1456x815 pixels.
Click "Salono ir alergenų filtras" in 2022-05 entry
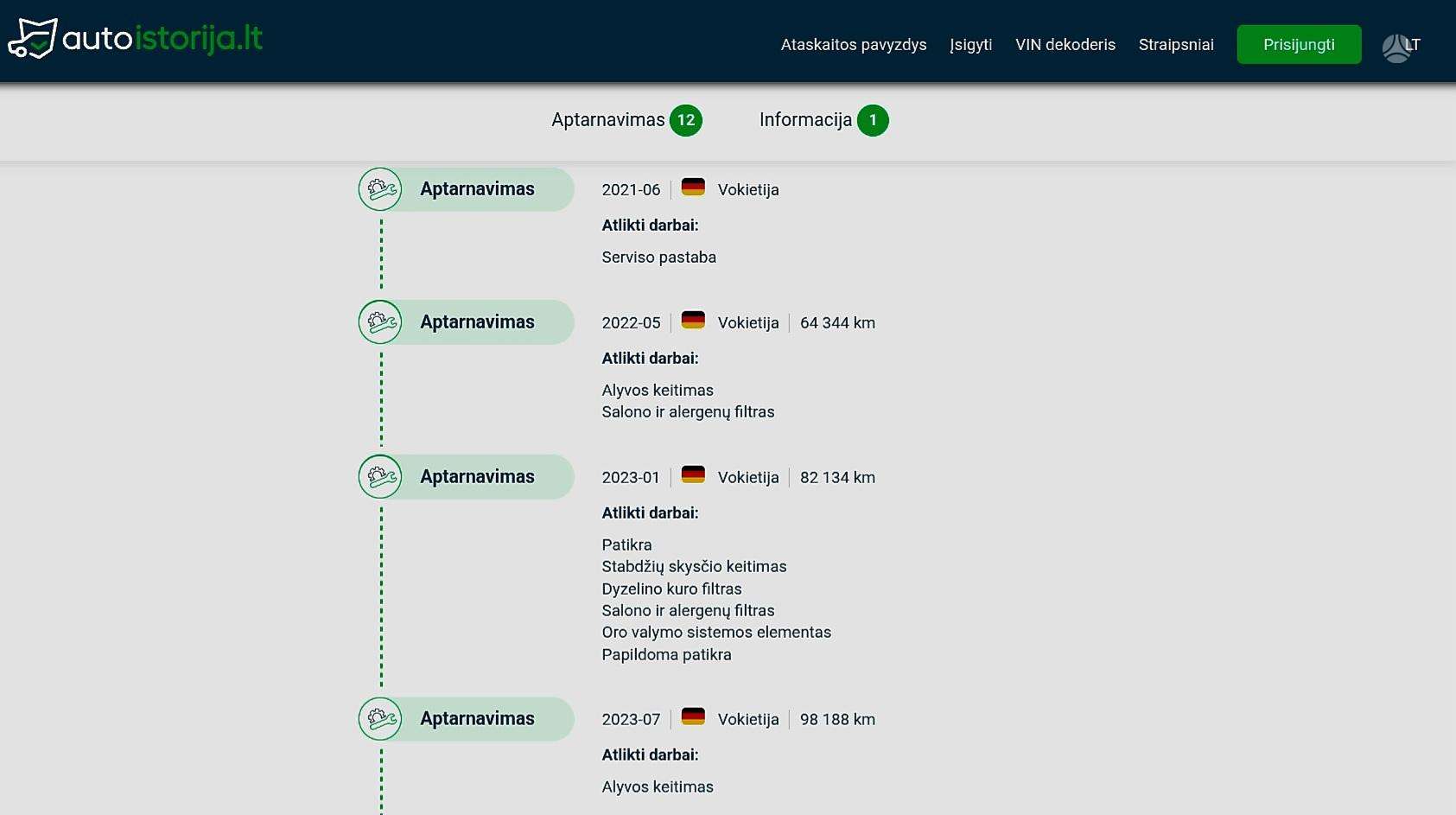click(x=688, y=412)
